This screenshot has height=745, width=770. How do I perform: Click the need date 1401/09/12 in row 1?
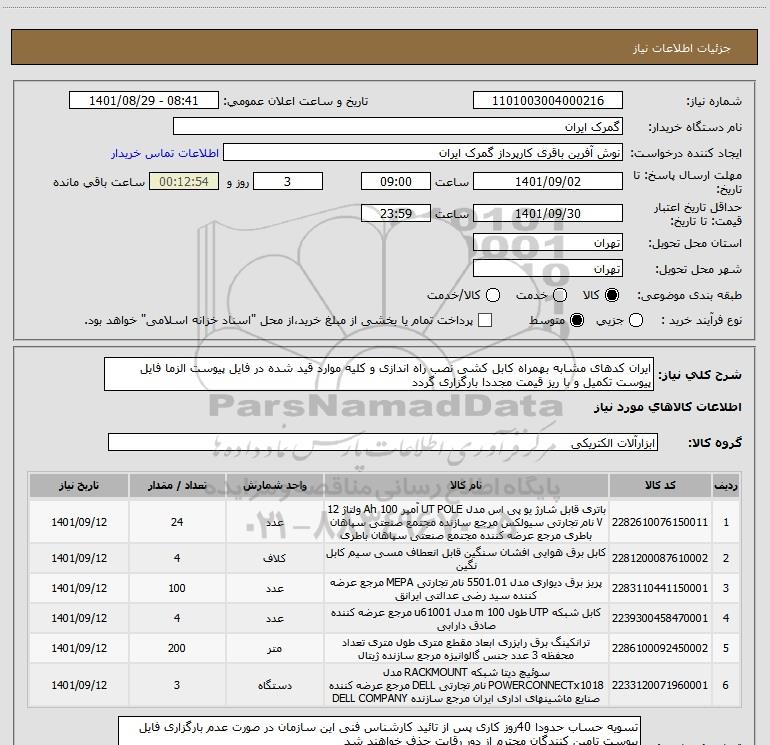(79, 522)
